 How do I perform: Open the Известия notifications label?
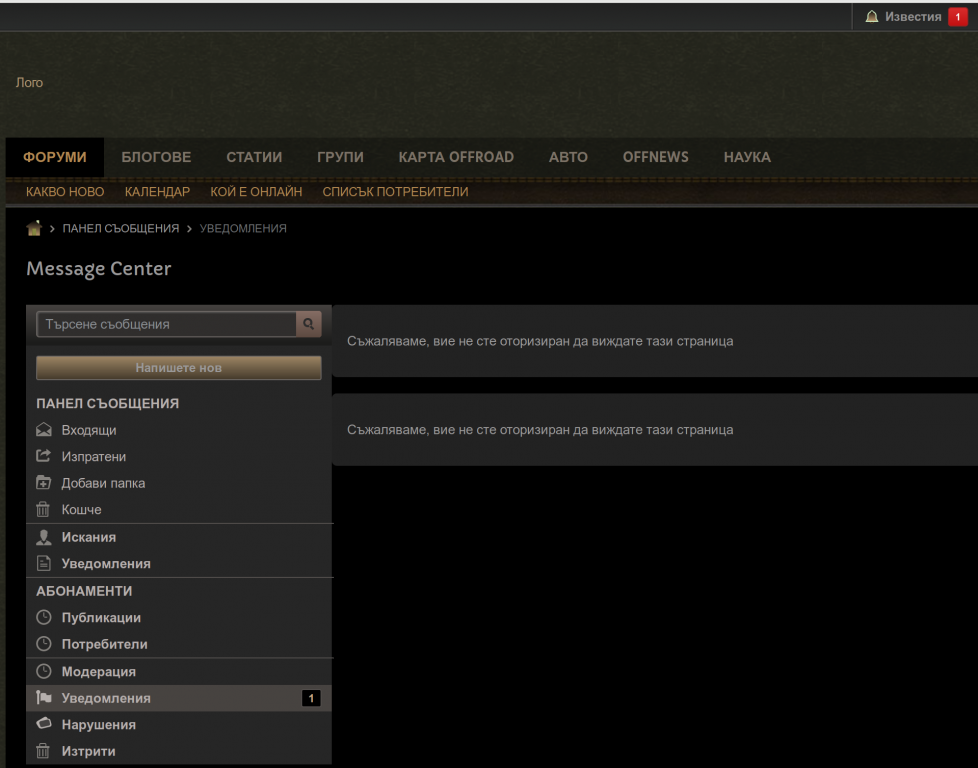tap(913, 17)
